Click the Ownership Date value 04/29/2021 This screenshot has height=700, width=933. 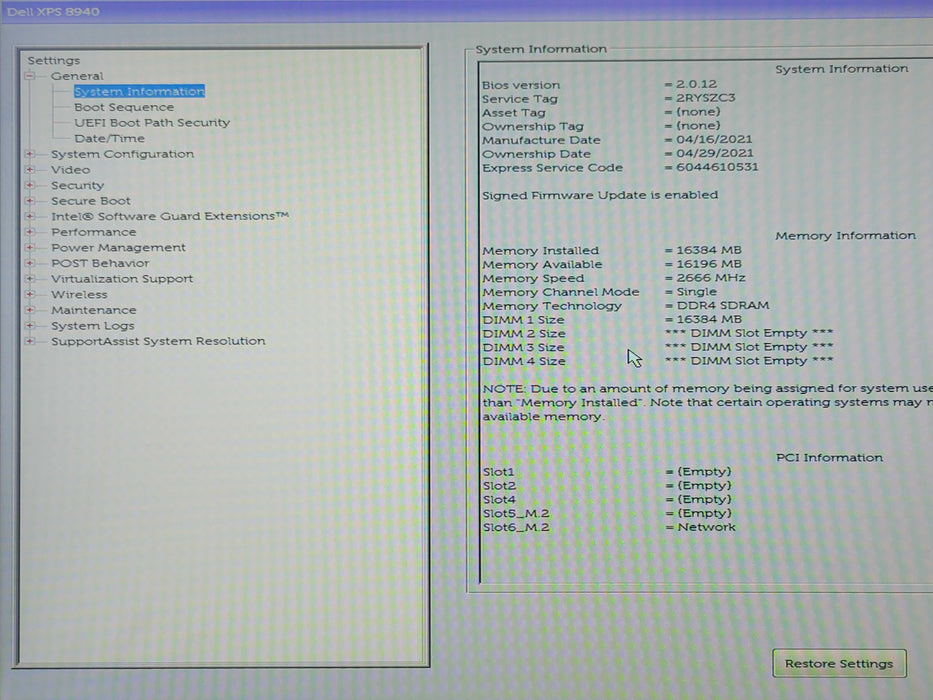point(715,153)
